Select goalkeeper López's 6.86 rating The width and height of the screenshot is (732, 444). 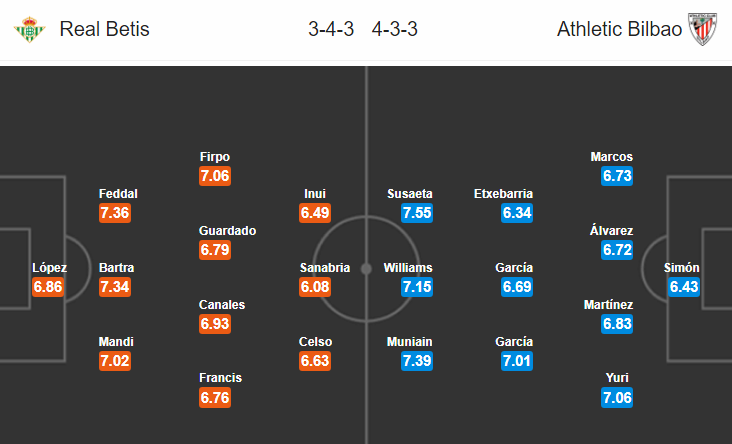48,287
